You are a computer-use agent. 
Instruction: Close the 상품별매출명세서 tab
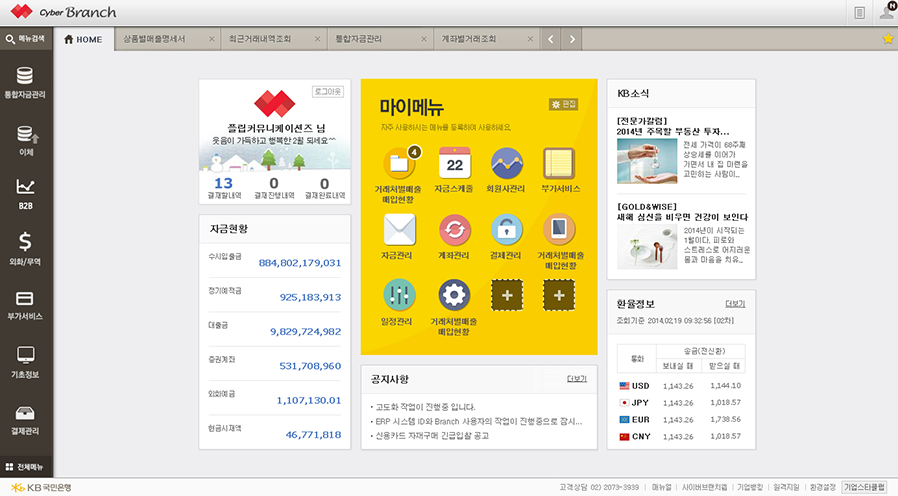point(211,39)
